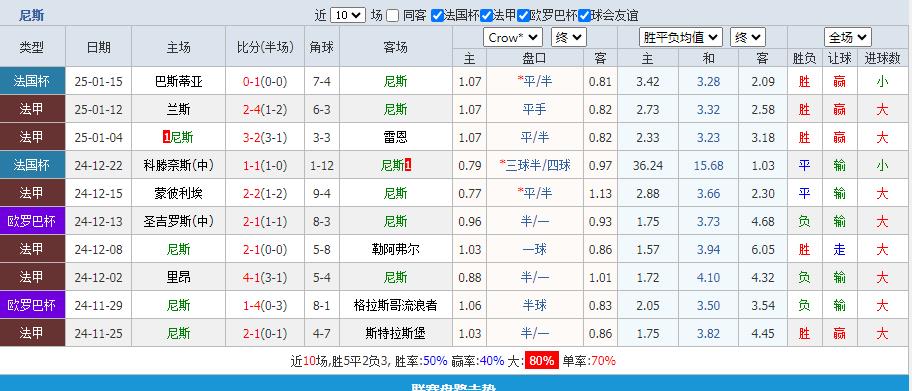Open the 终 dropdown next to Crow*
912x391 pixels.
click(x=569, y=38)
